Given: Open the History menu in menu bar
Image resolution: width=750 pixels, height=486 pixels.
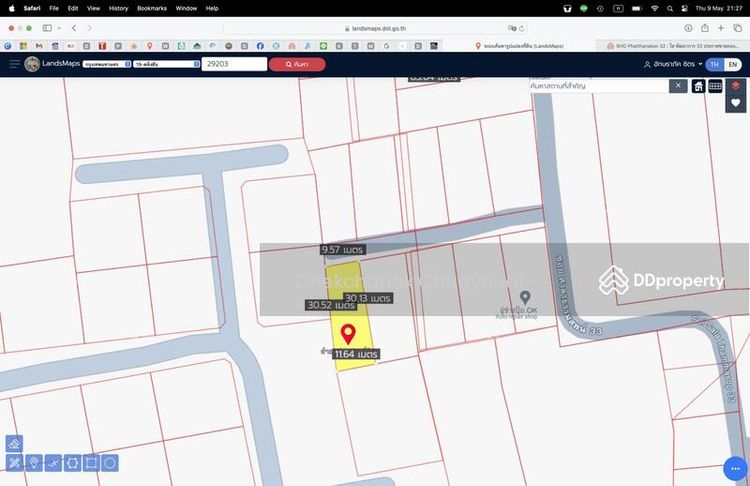Looking at the screenshot, I should click(x=118, y=7).
